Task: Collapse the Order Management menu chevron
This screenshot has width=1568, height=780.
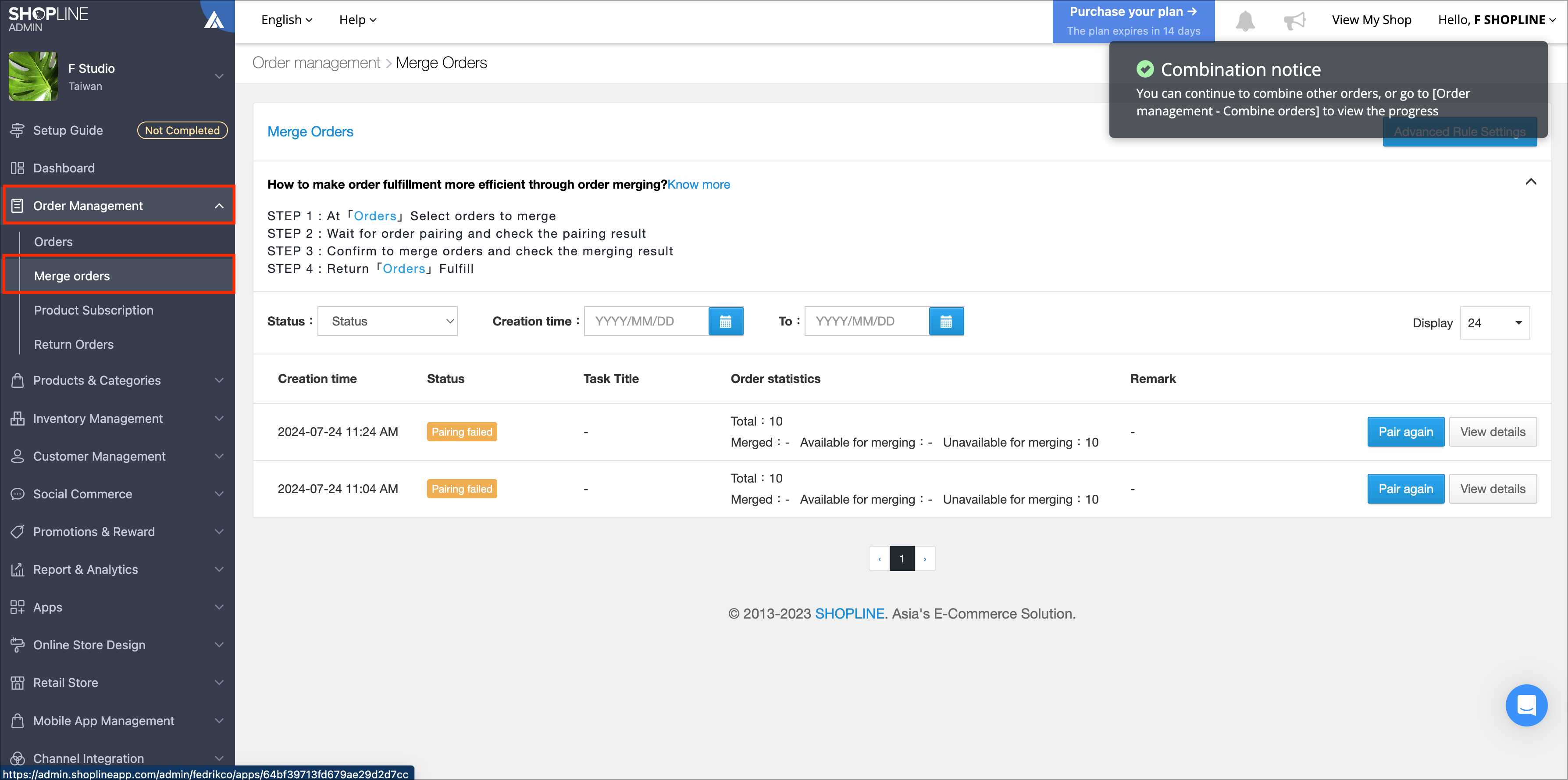Action: [x=219, y=206]
